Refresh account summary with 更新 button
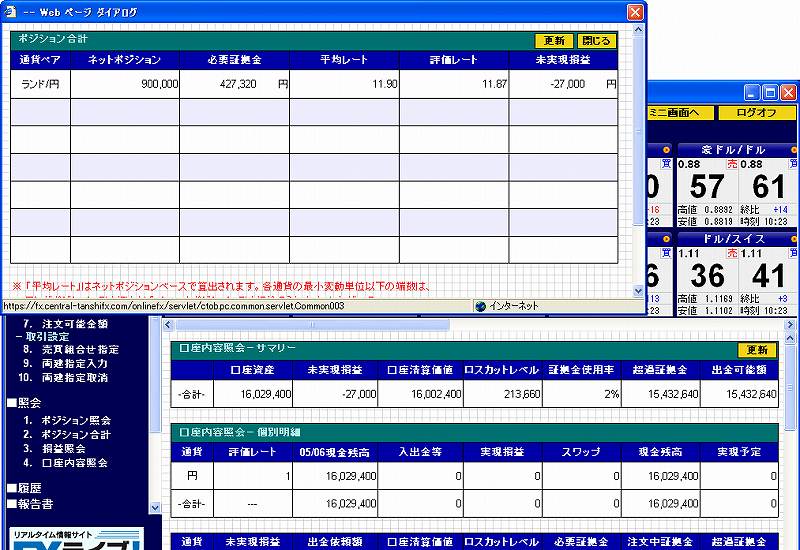Screen dimensions: 800x550 click(x=757, y=350)
